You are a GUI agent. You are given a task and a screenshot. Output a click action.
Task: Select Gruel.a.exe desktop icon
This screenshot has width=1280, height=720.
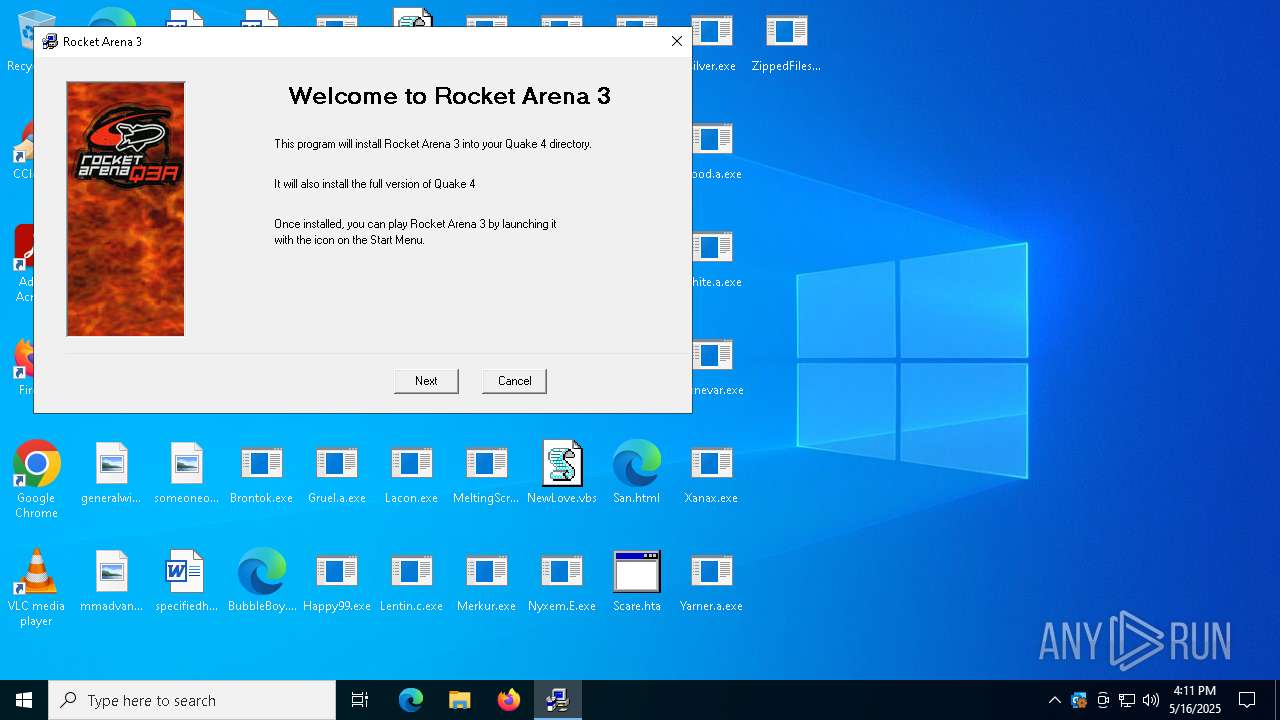(336, 473)
